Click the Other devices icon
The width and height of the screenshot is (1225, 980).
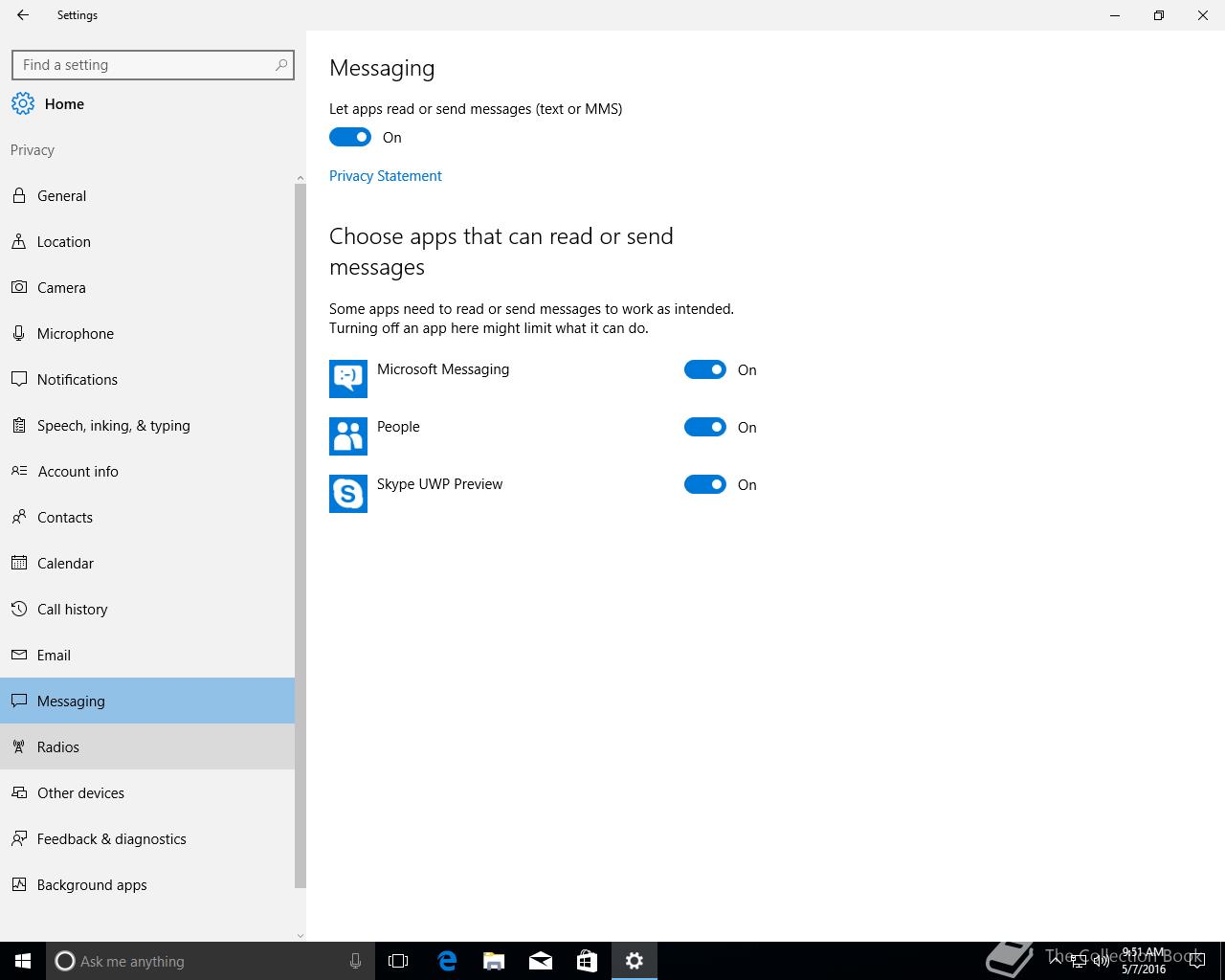(19, 792)
